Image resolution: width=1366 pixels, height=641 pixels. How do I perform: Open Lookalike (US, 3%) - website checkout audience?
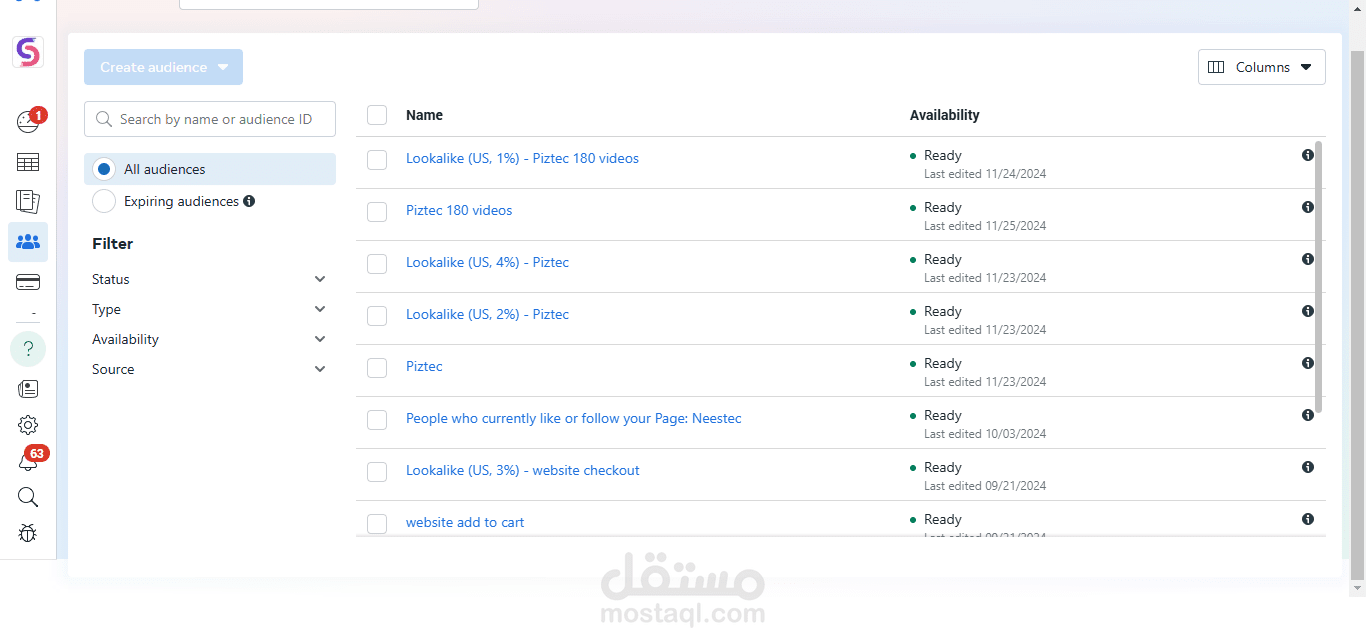523,470
